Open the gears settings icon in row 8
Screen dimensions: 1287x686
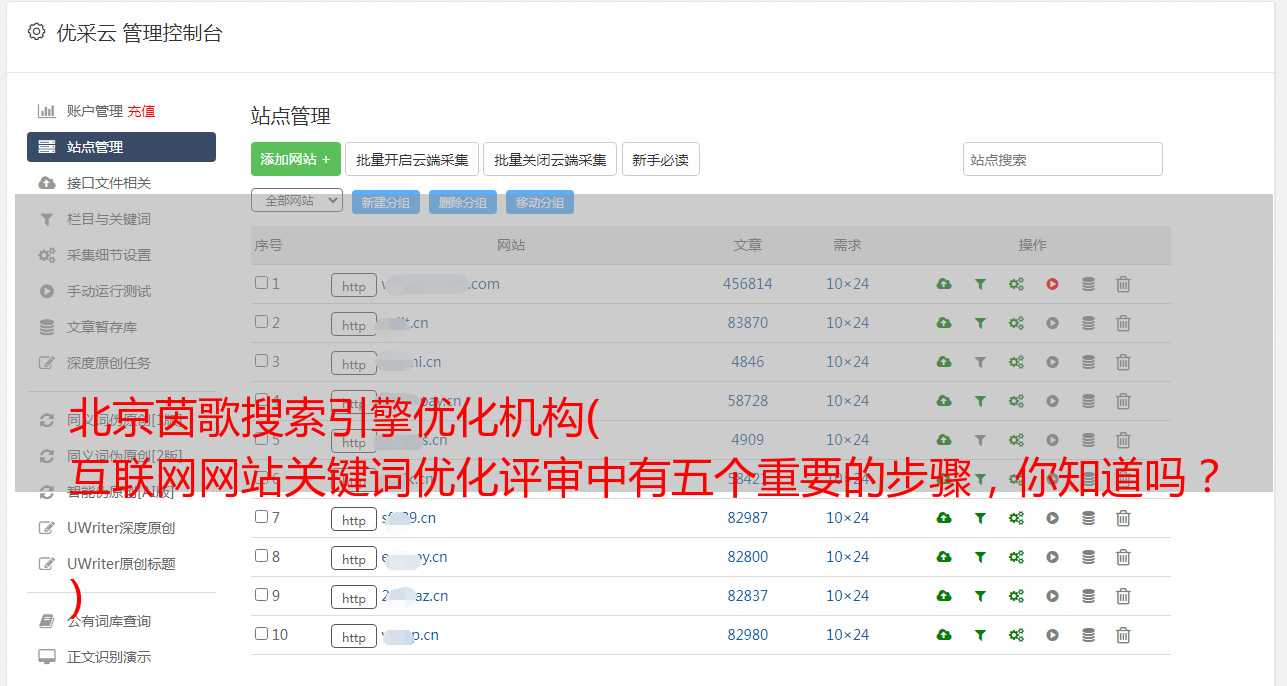tap(1016, 557)
